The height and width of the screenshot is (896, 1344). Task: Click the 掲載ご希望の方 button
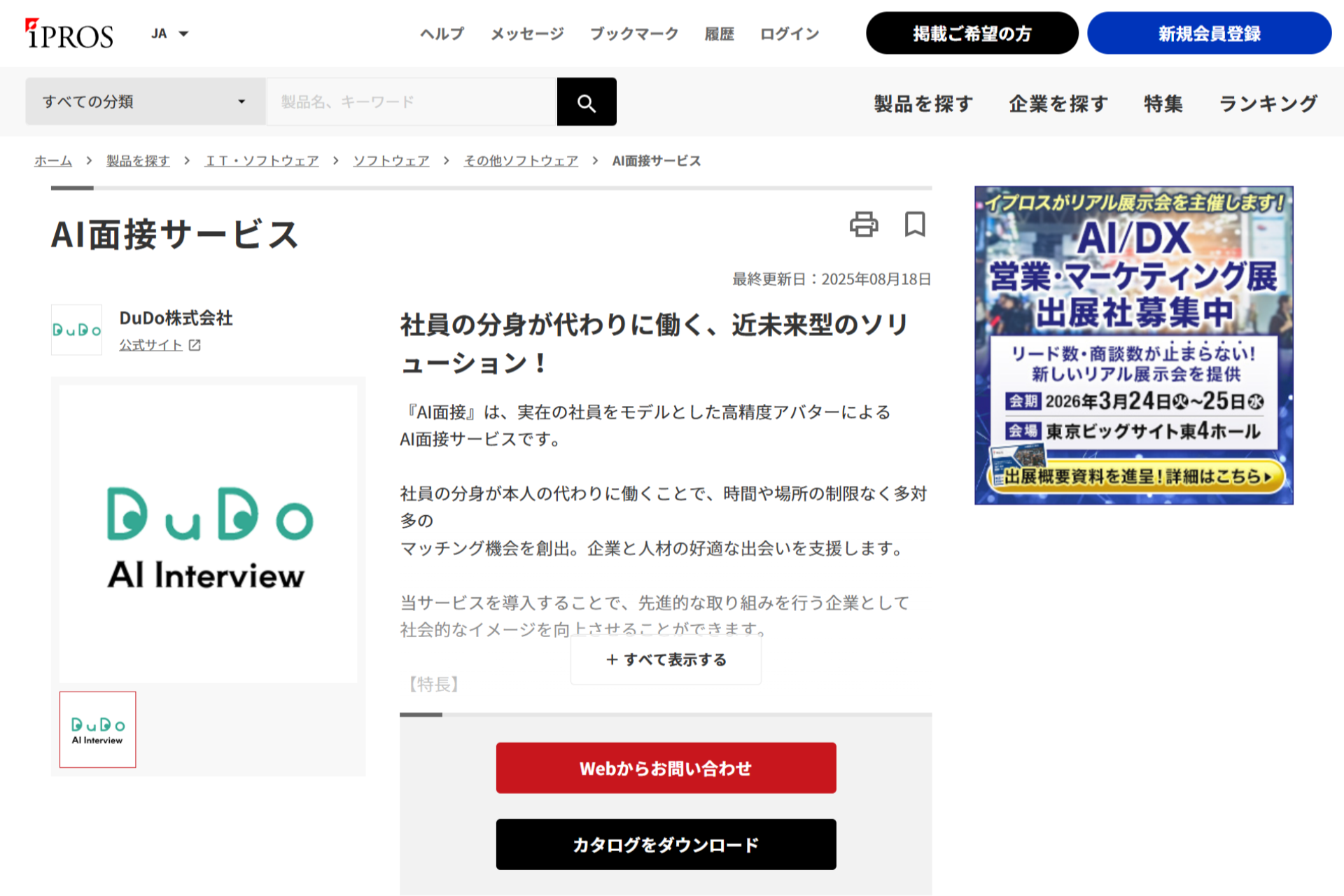pos(972,33)
